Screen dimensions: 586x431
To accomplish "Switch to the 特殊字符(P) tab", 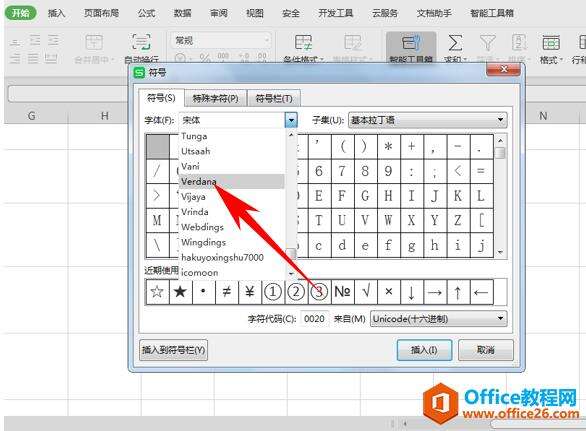I will 215,98.
